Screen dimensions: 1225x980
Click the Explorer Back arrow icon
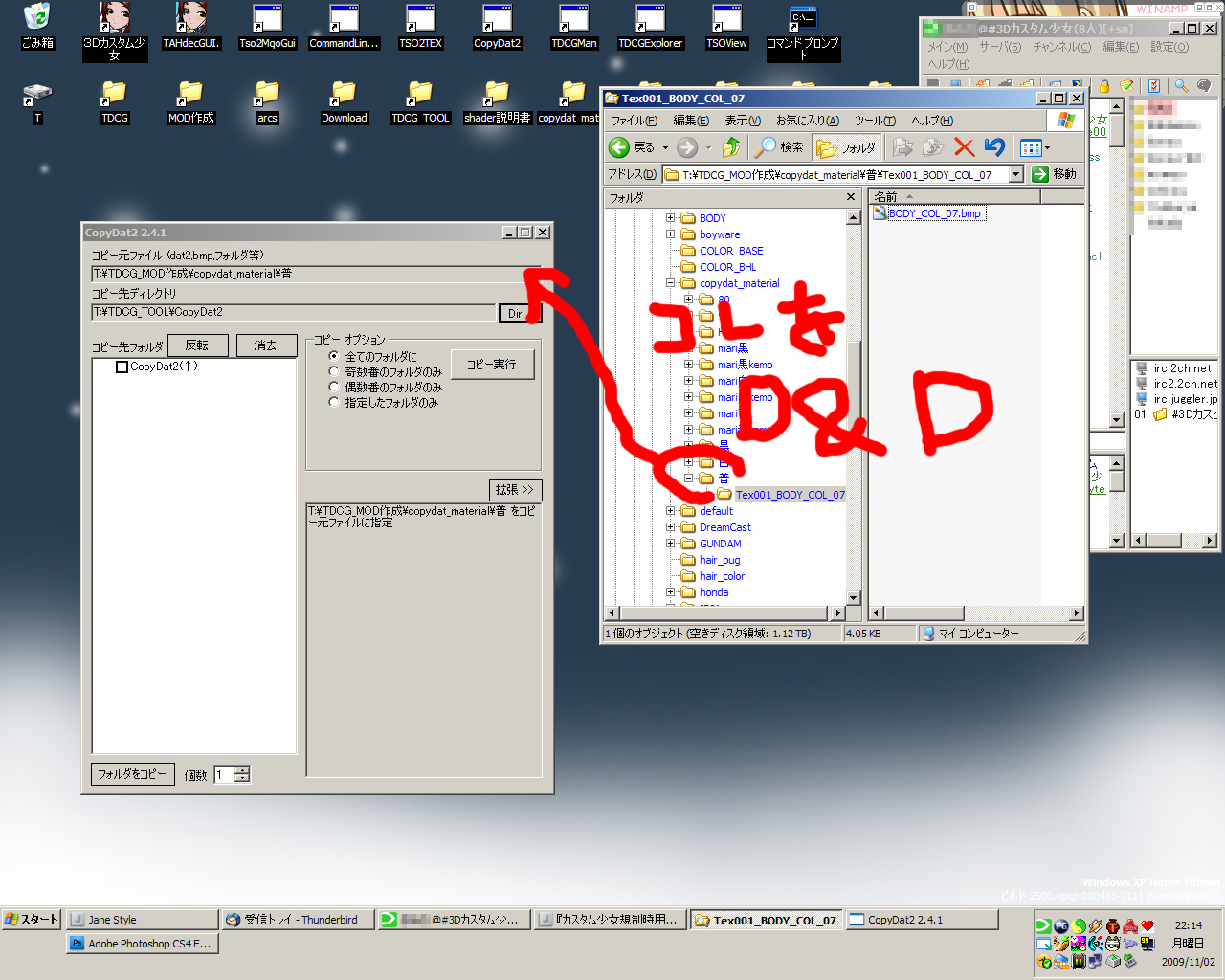click(x=620, y=147)
